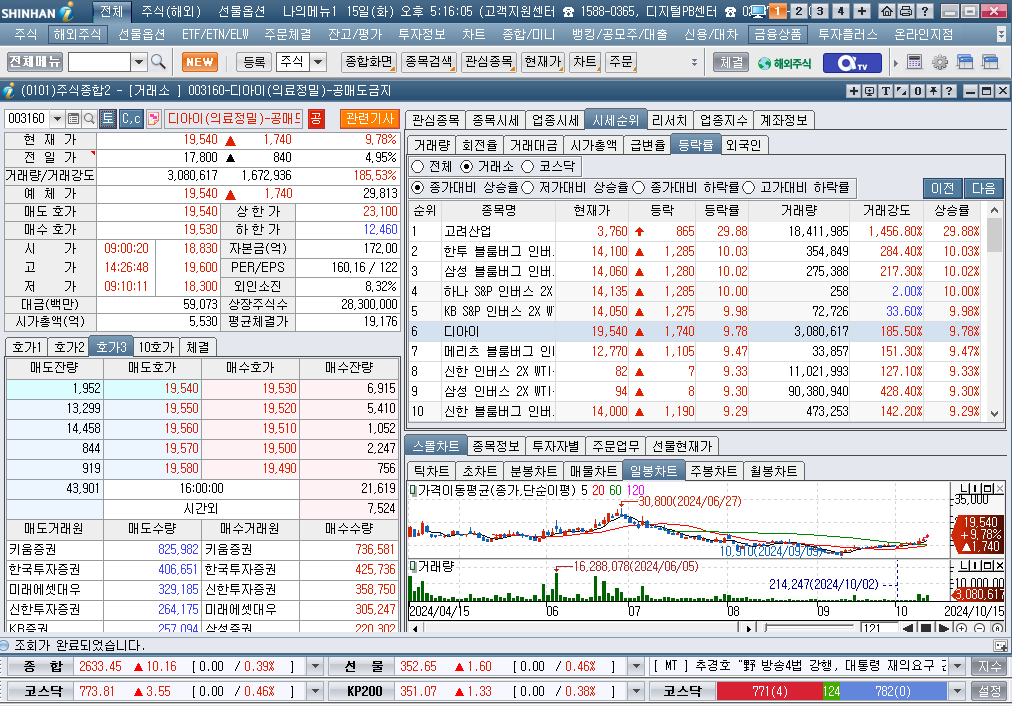1012x706 pixels.
Task: Open the 10호가 order book tab
Action: pyautogui.click(x=156, y=347)
